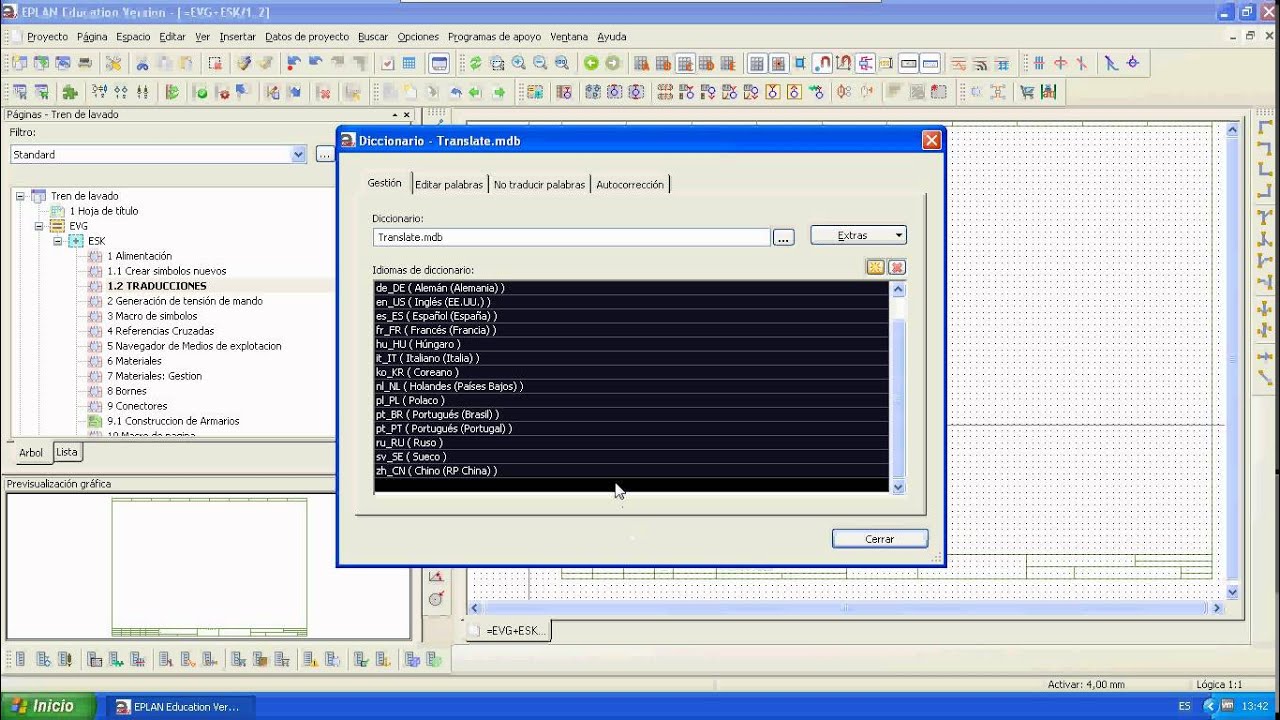
Task: Collapse the EVG tree node
Action: pos(39,226)
